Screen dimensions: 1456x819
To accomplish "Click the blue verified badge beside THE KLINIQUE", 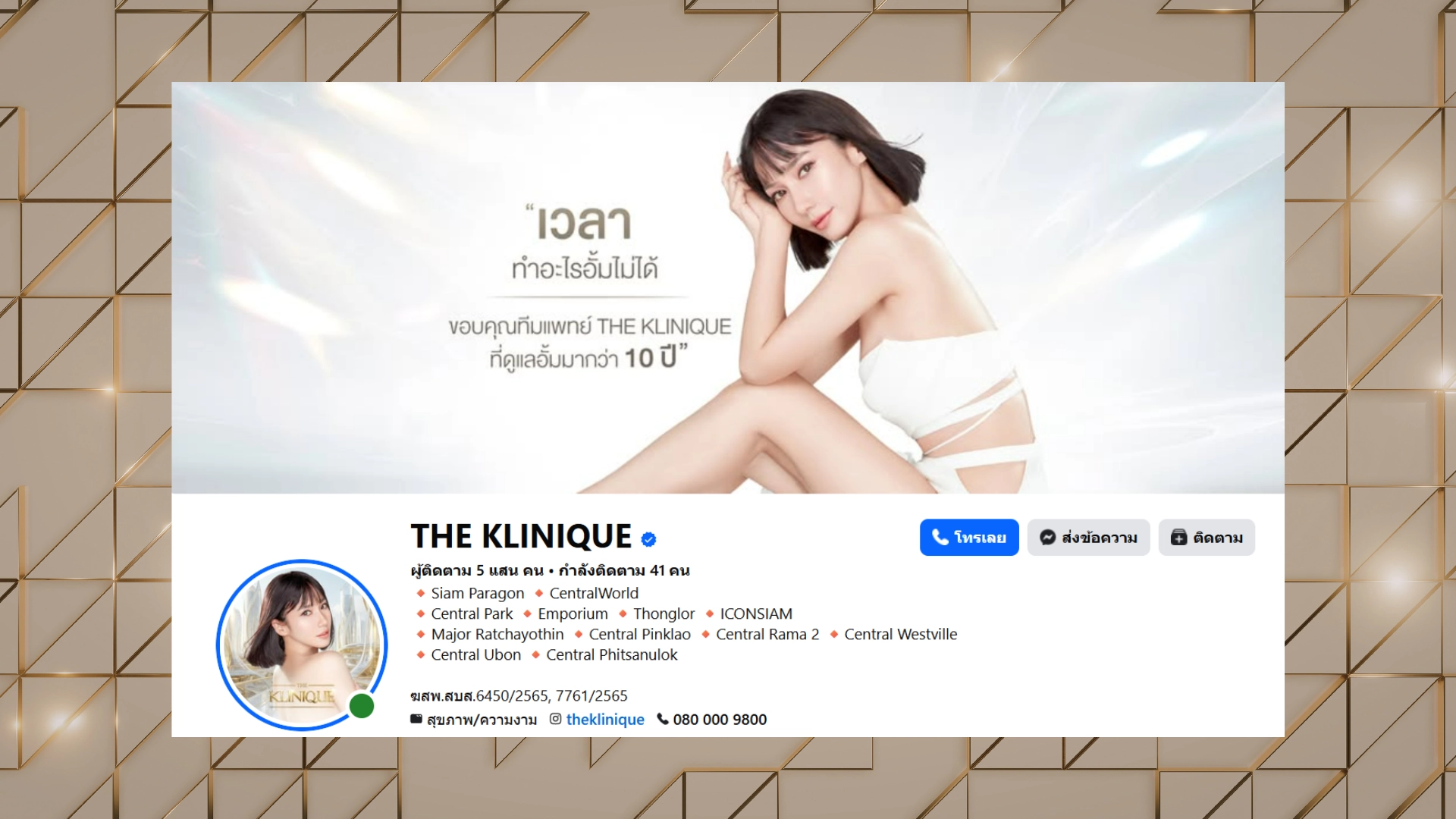I will 648,539.
